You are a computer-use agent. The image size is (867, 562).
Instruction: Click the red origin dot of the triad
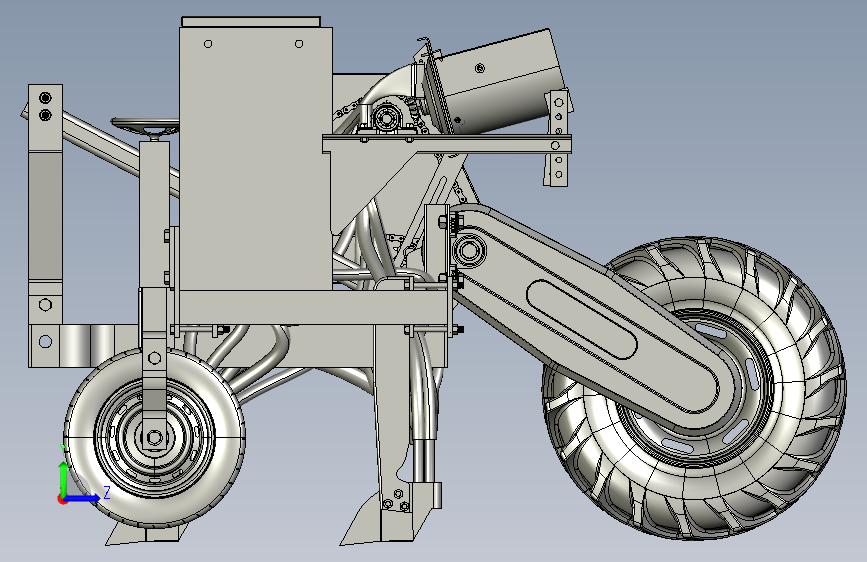pos(62,499)
